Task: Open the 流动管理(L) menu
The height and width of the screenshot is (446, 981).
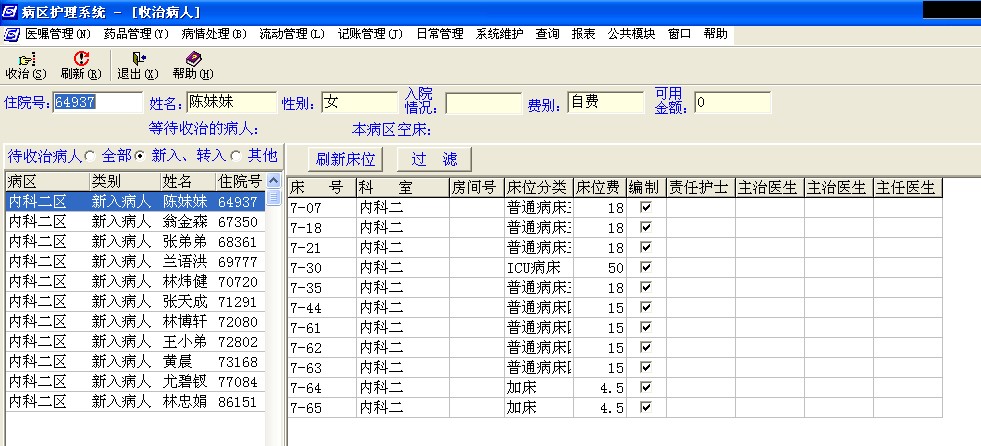Action: [292, 34]
